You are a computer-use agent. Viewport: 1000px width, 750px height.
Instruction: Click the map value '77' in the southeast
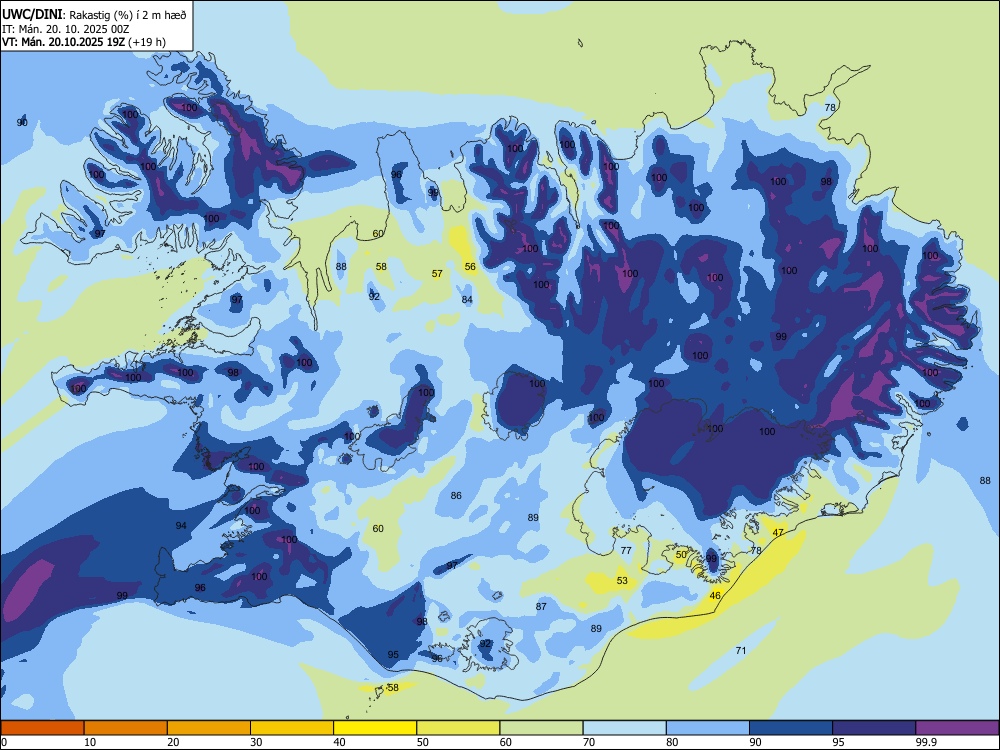click(626, 550)
